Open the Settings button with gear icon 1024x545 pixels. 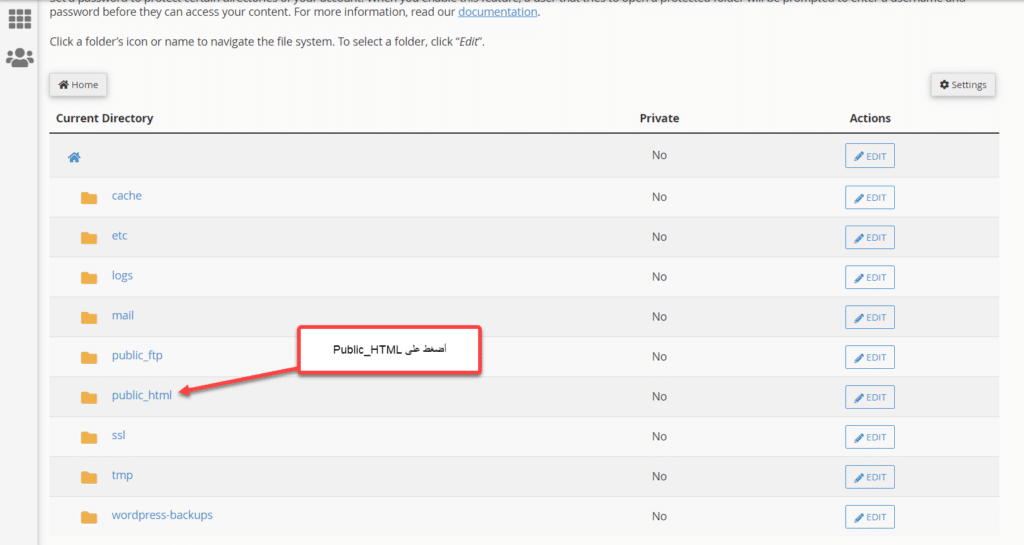(963, 85)
